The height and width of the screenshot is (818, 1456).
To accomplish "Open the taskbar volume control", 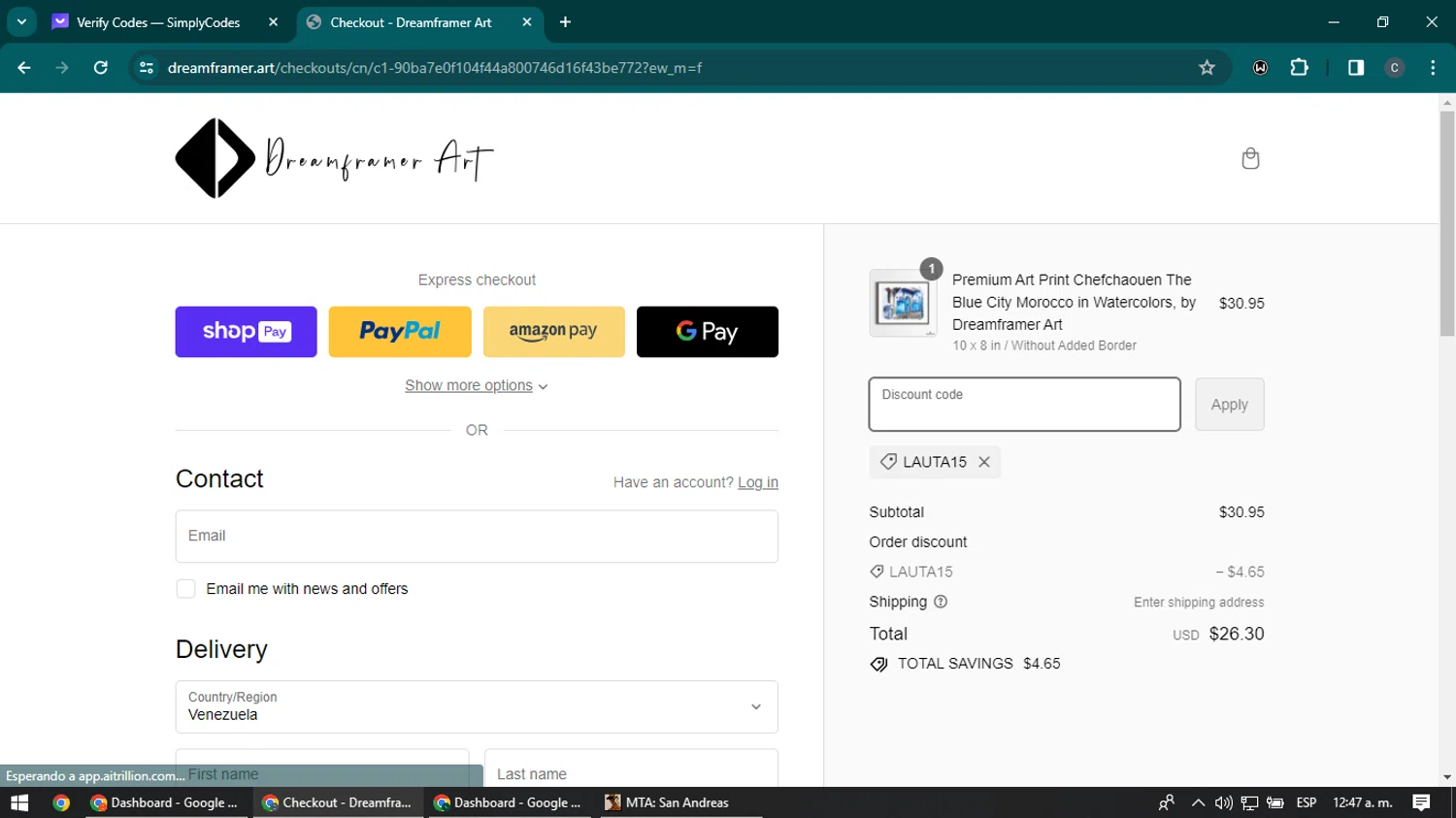I will click(x=1223, y=802).
